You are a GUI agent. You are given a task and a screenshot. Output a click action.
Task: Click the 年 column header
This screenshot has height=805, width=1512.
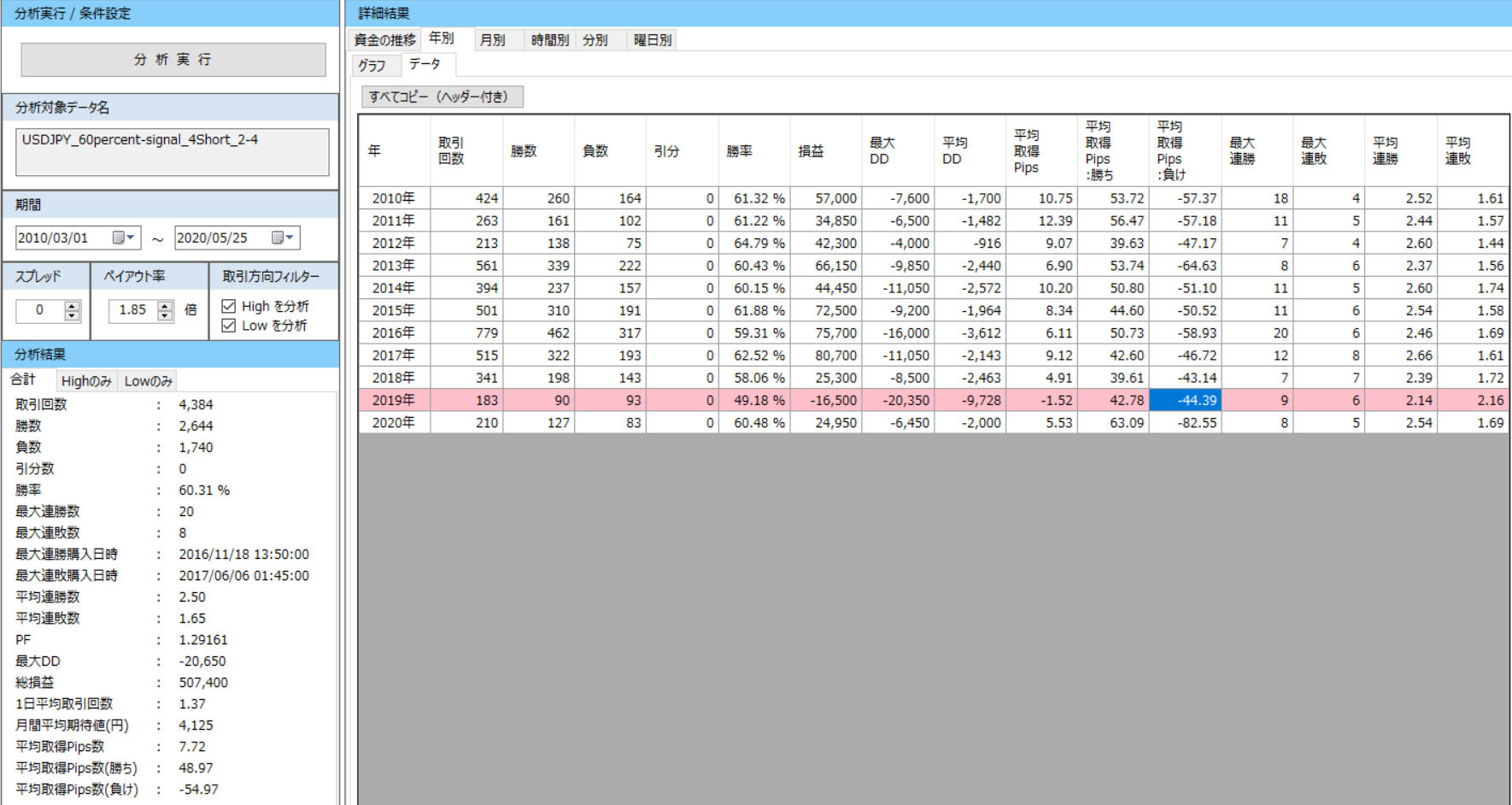[x=395, y=151]
